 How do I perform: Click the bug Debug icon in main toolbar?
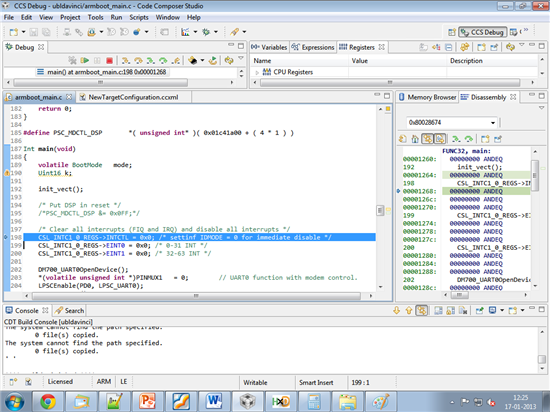pyautogui.click(x=206, y=32)
